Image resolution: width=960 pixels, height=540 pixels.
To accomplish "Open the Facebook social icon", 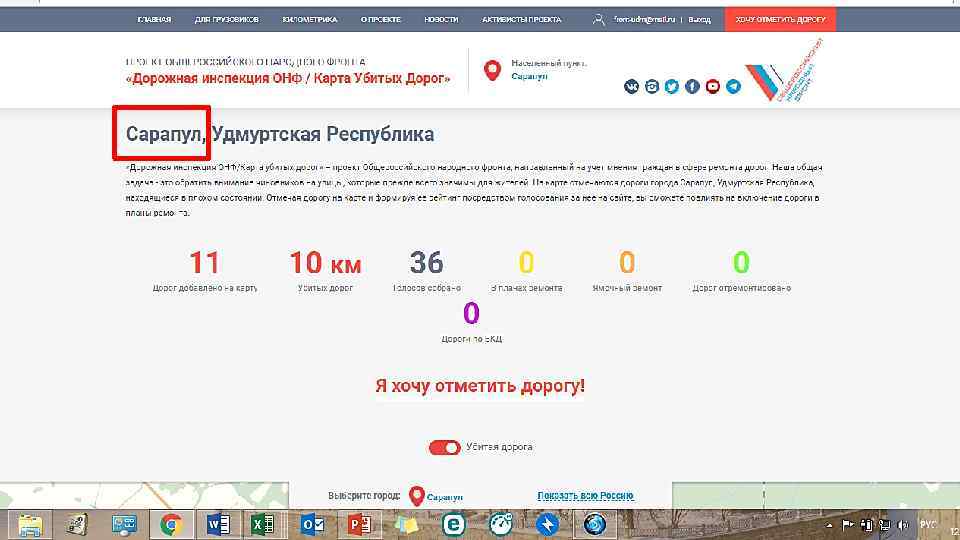I will (692, 86).
